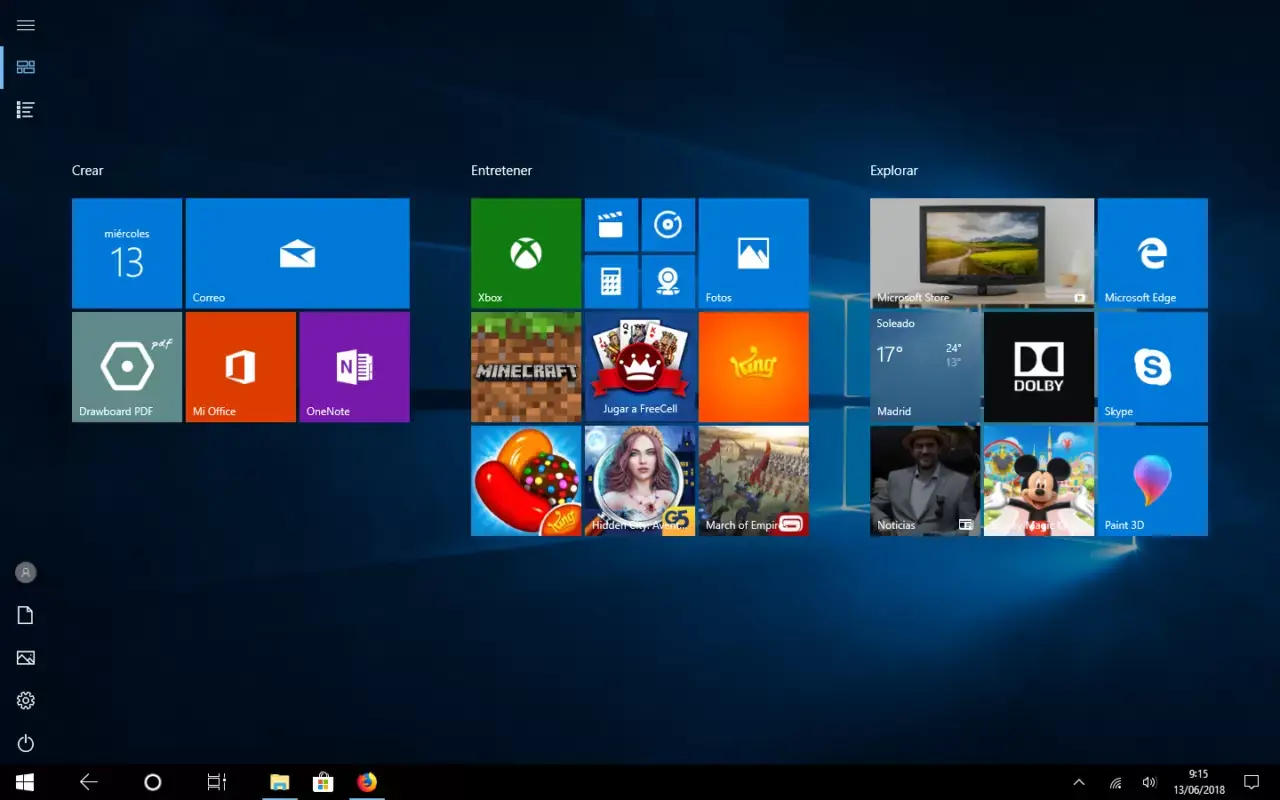Open the Settings gear in sidebar
1280x800 pixels.
(x=26, y=701)
